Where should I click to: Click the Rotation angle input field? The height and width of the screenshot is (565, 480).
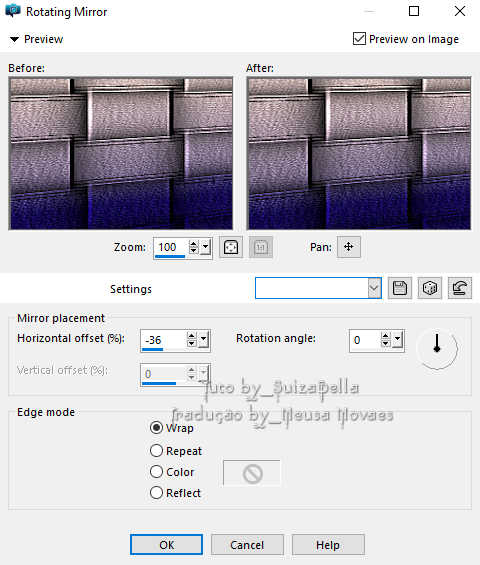(x=365, y=340)
